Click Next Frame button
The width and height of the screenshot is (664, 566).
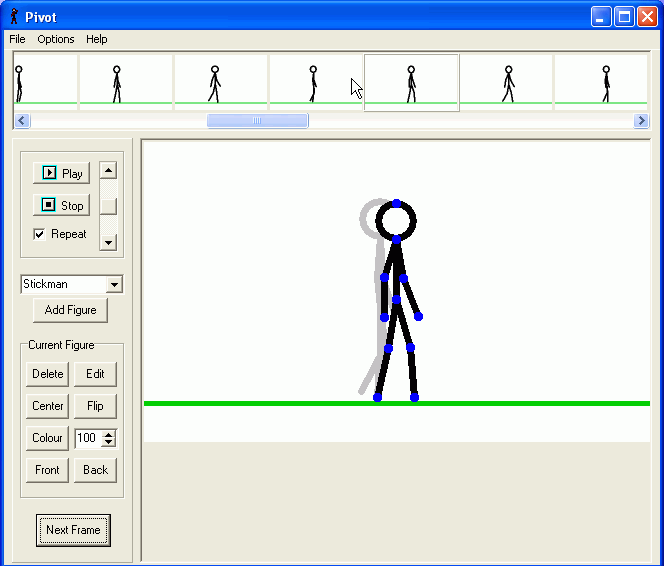(73, 530)
